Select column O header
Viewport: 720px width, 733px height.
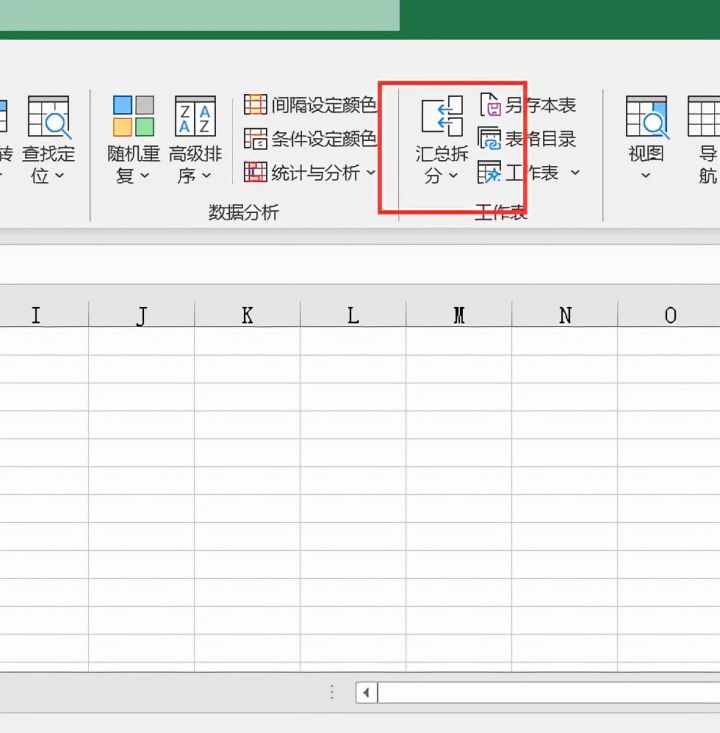click(x=669, y=315)
